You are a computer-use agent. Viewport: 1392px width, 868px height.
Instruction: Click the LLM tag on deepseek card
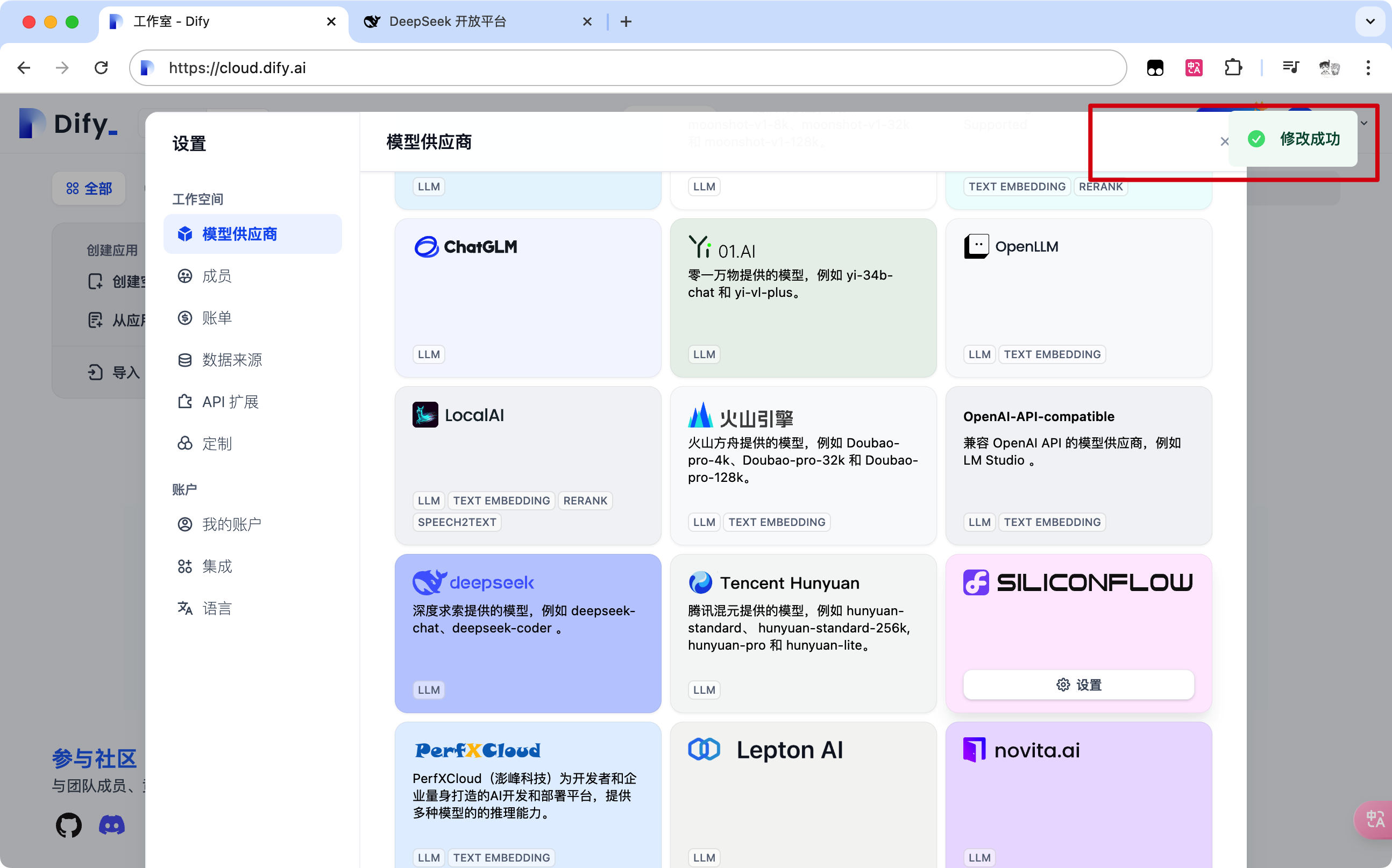(x=429, y=690)
